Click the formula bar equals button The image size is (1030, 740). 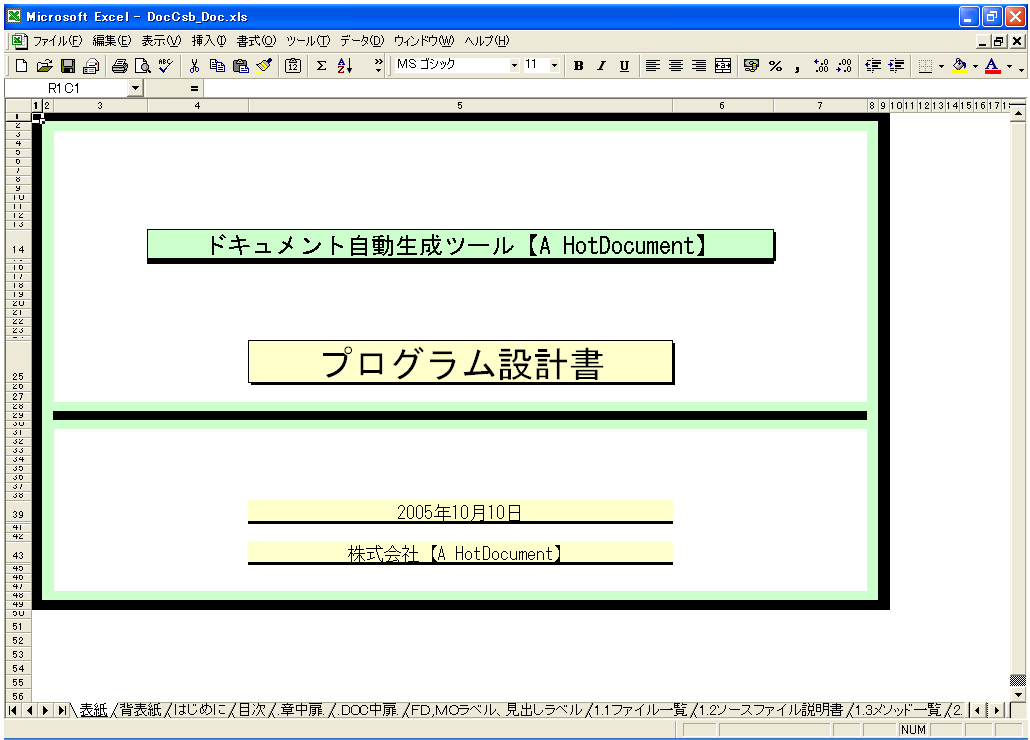coord(194,88)
